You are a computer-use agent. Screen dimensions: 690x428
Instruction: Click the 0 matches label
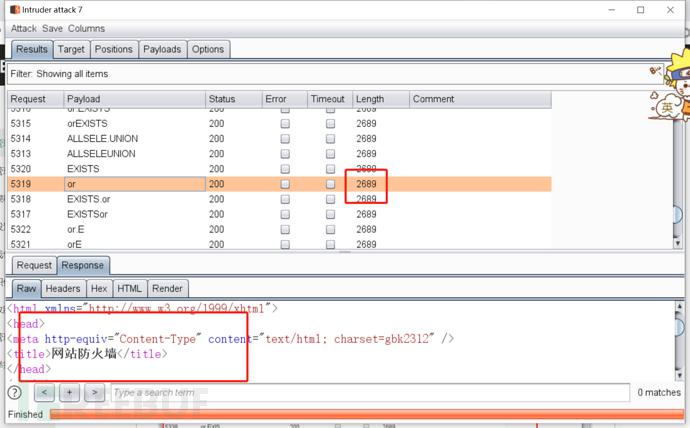coord(659,392)
